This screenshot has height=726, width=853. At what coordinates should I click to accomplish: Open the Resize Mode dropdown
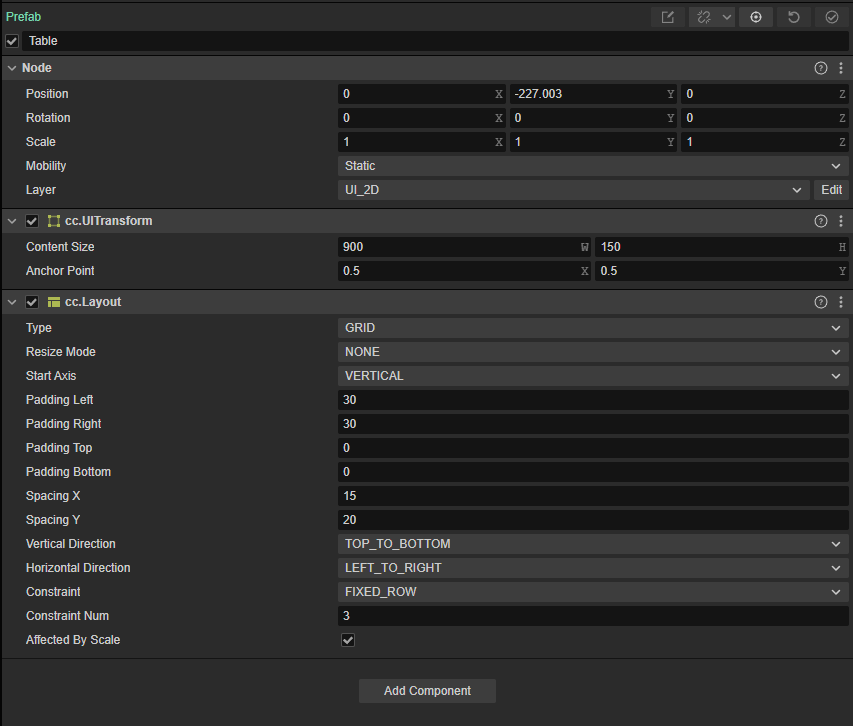(x=593, y=352)
